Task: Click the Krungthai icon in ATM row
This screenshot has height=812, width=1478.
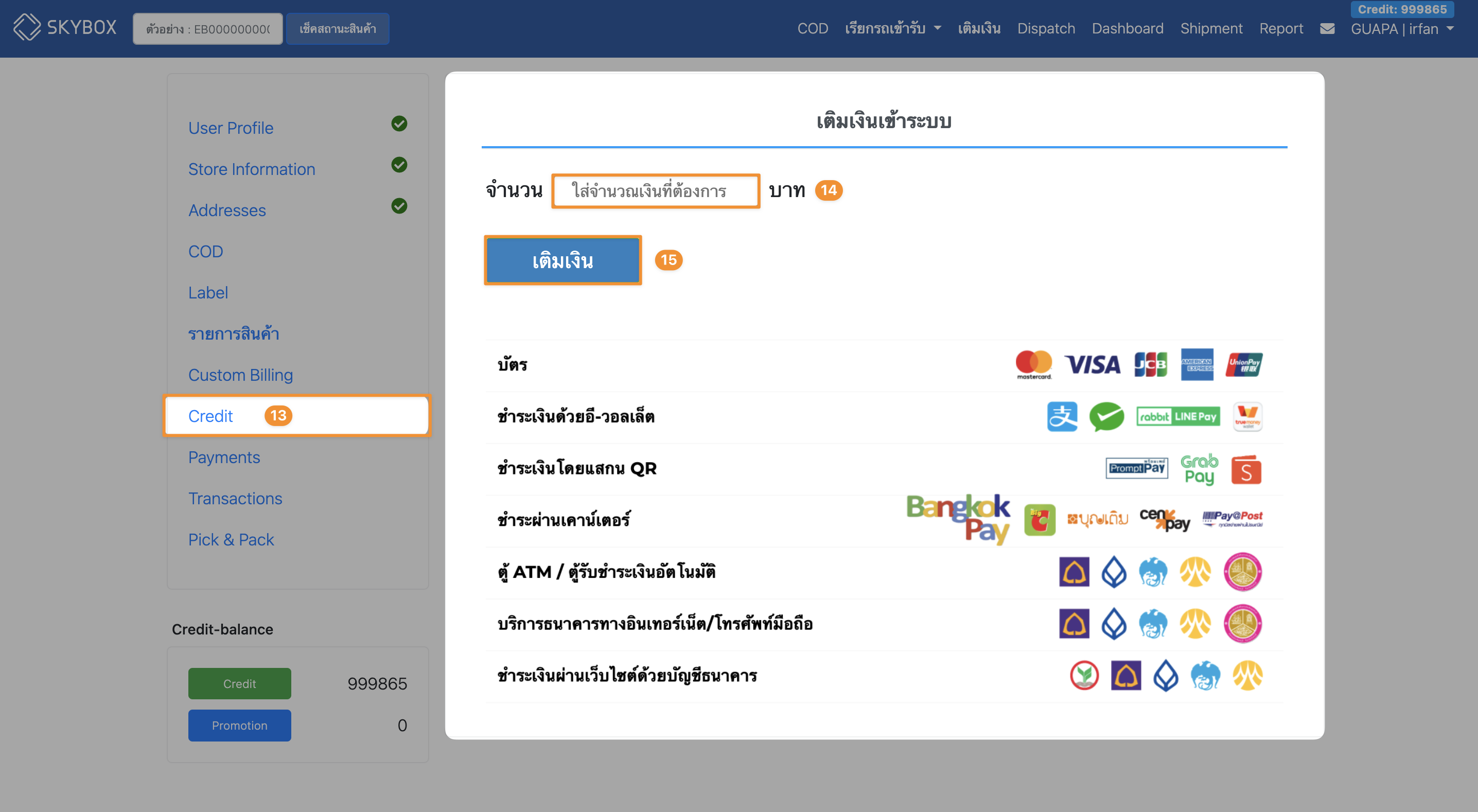Action: 1153,572
